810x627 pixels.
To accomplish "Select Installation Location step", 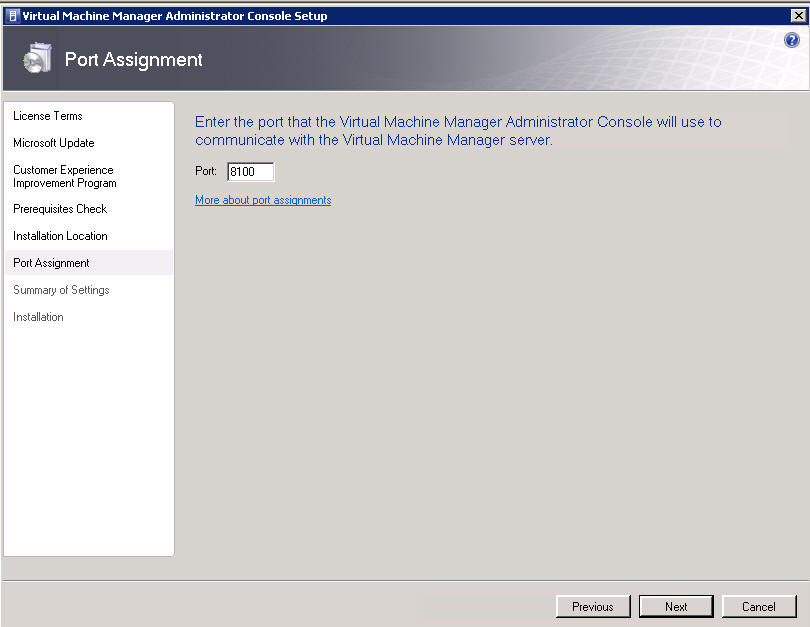I will click(x=60, y=236).
